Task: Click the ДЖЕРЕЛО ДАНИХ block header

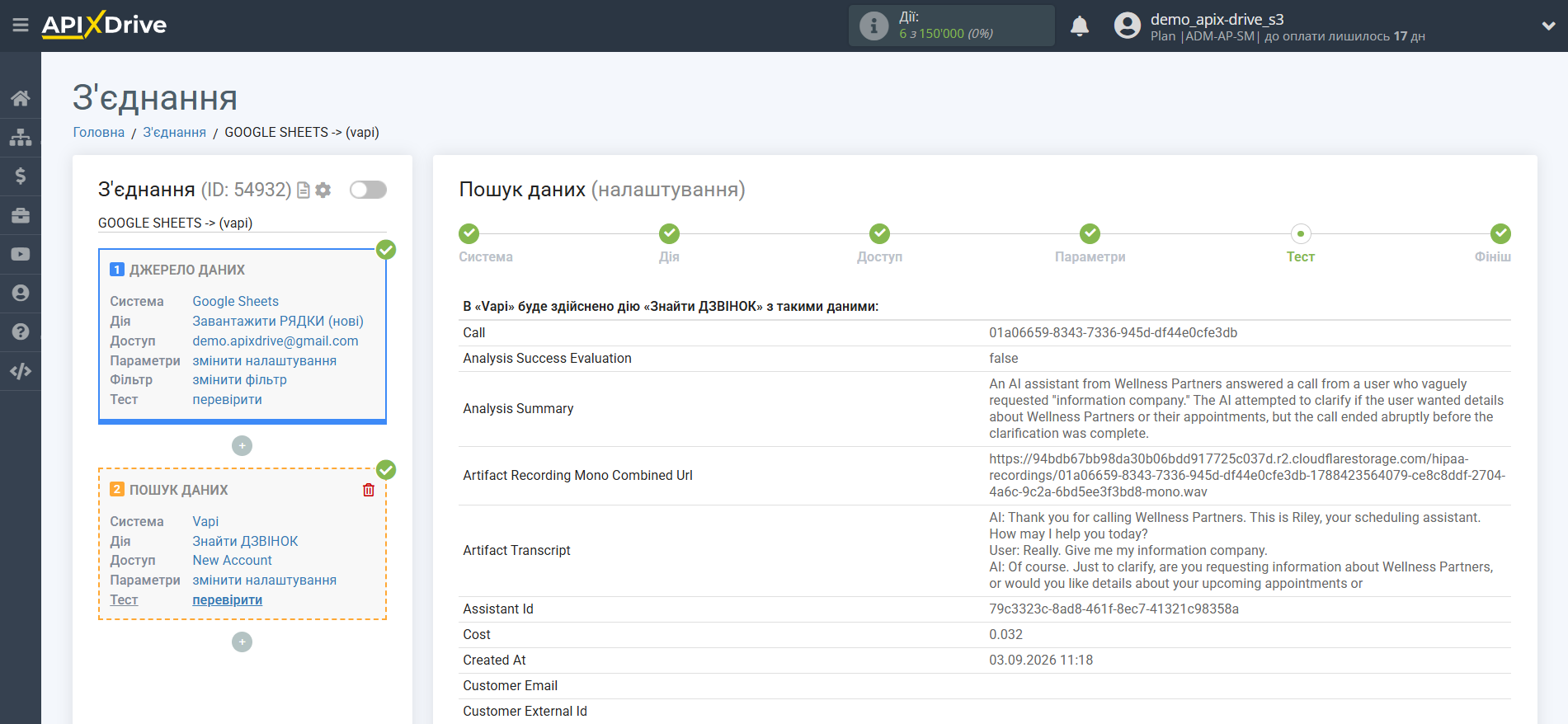Action: point(186,270)
